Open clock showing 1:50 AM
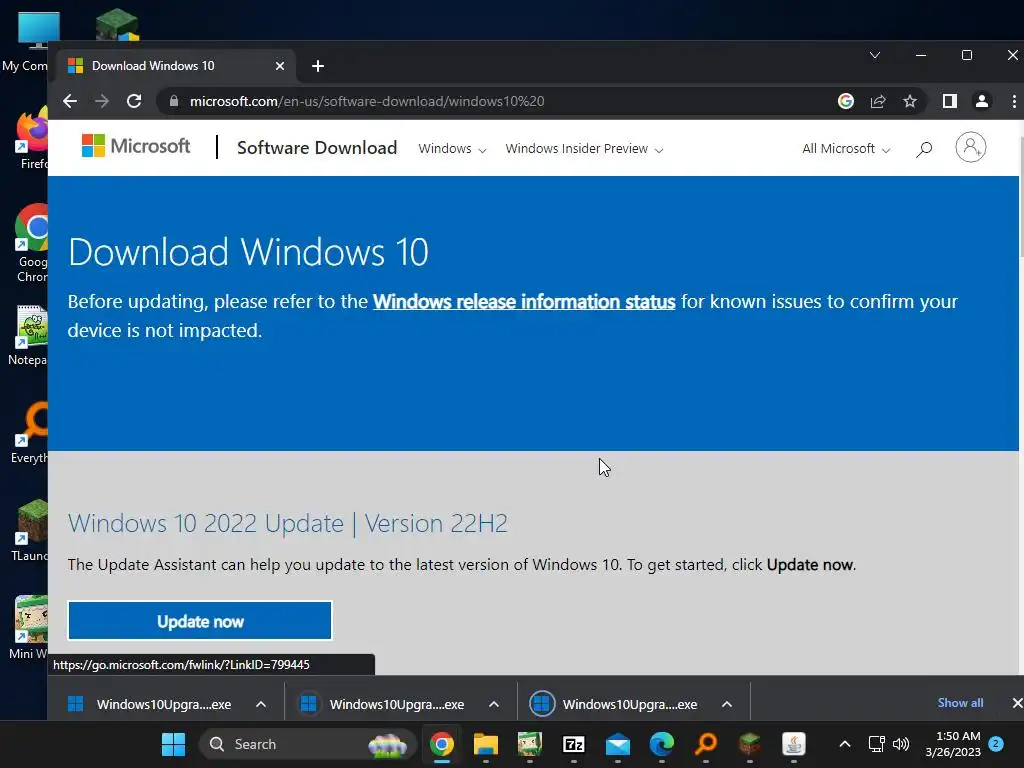Screen dimensions: 1024x768 pos(953,744)
